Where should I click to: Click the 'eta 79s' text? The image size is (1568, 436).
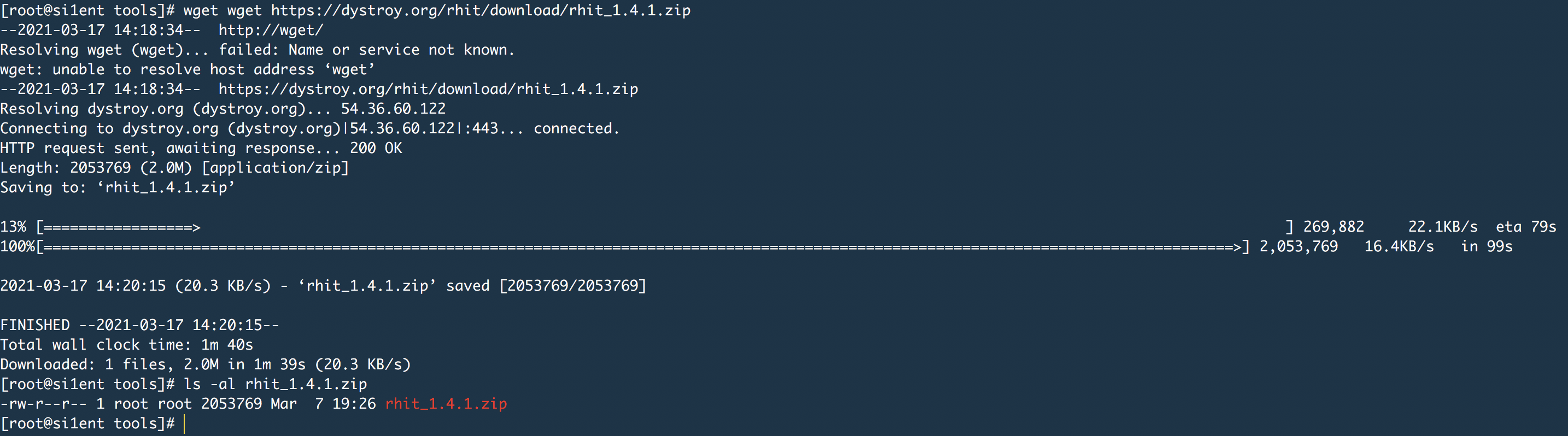click(1526, 227)
